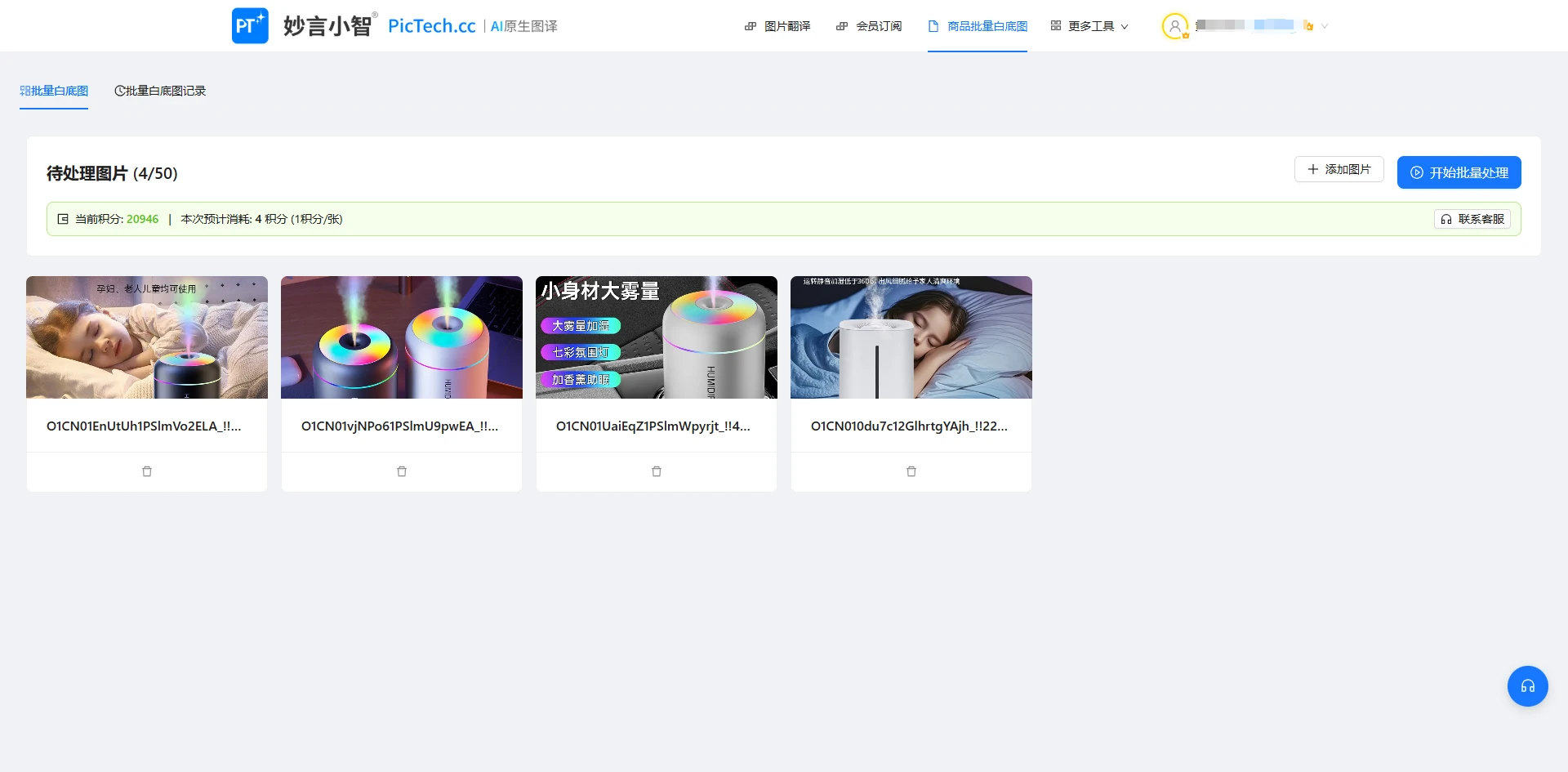Click the clock icon on 批量白底图记录 tab

point(119,91)
